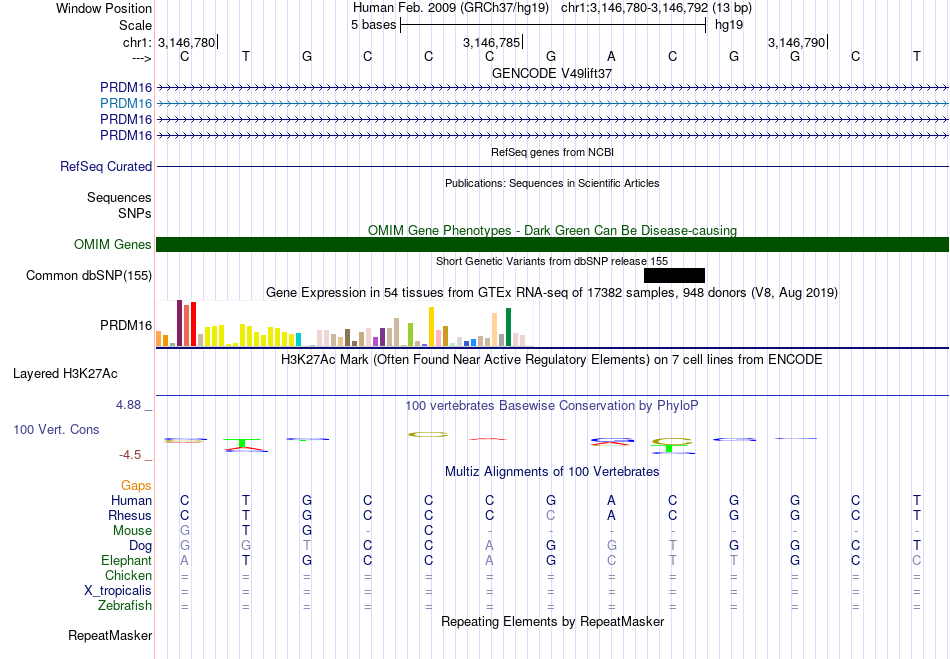Open the RefSeq Curated track label

click(106, 166)
